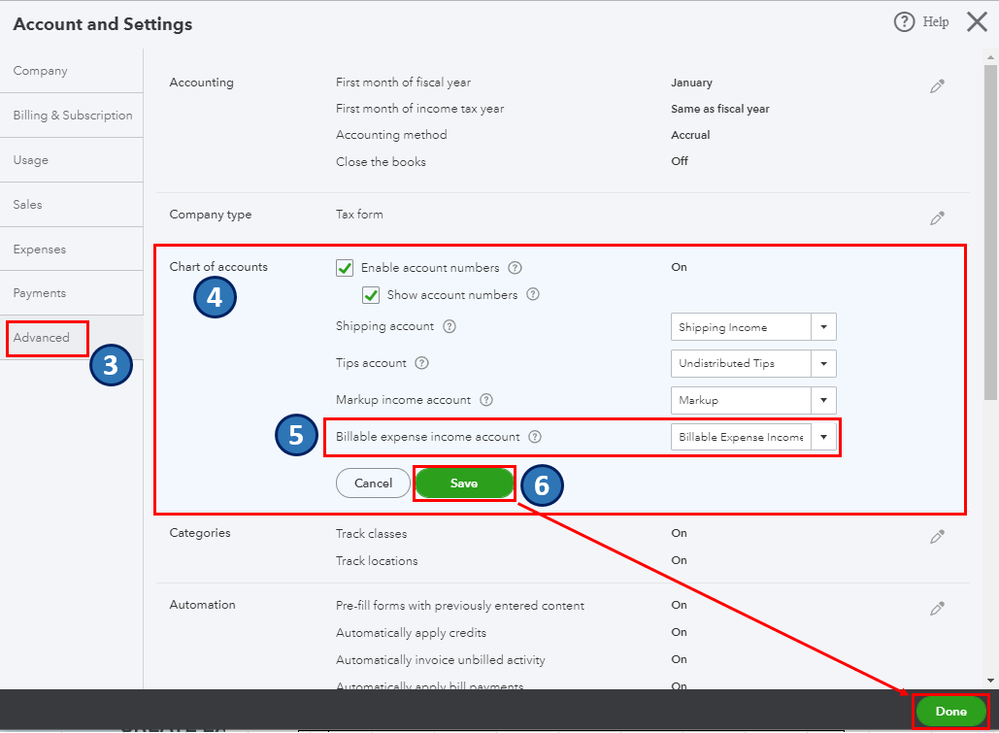Edit Company type using pencil icon
Viewport: 999px width, 733px height.
click(937, 218)
